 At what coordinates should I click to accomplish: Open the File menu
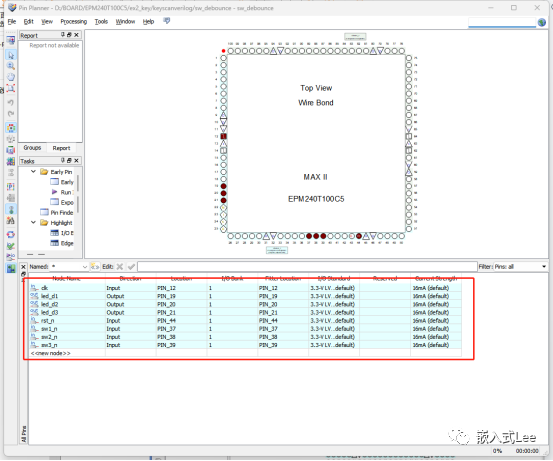pyautogui.click(x=12, y=22)
